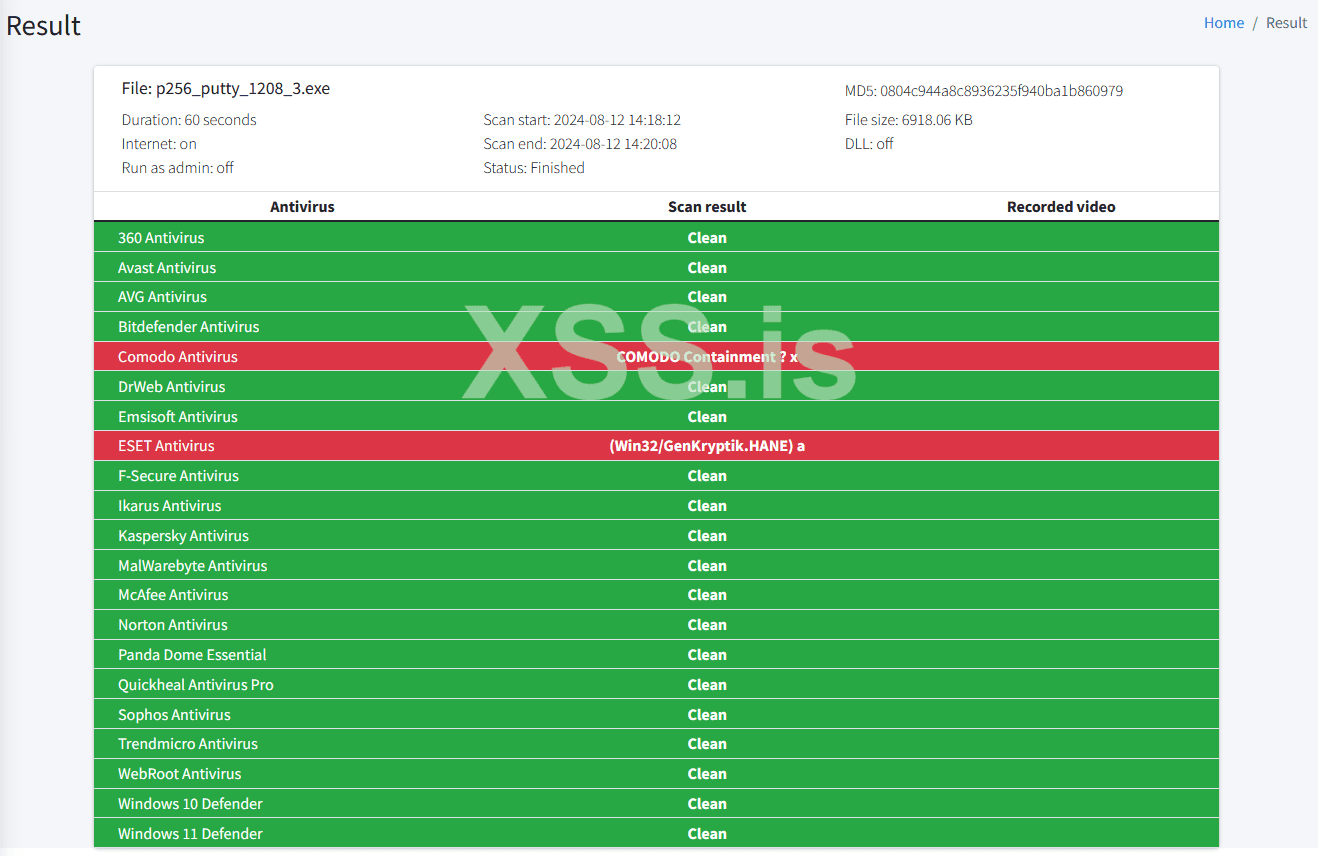Click the Clean result for WebRoot Antivirus

point(707,774)
